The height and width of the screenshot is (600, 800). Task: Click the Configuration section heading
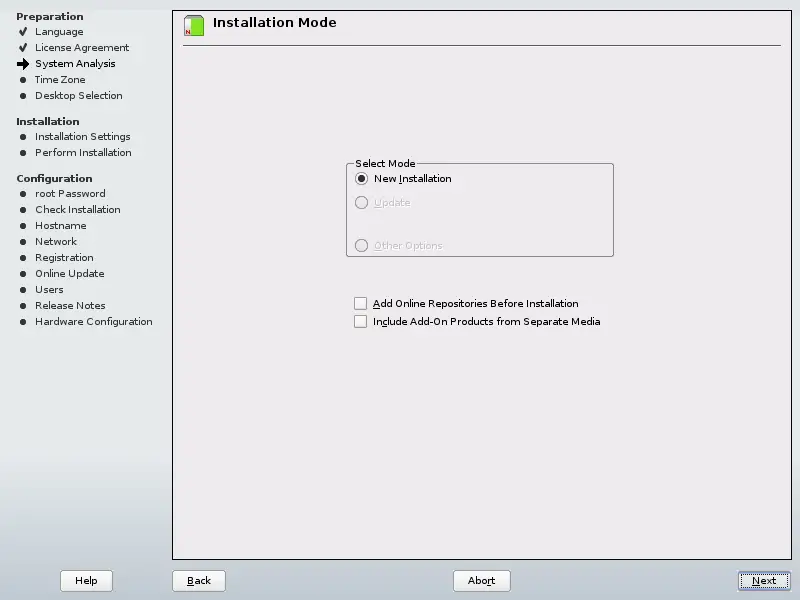click(54, 179)
